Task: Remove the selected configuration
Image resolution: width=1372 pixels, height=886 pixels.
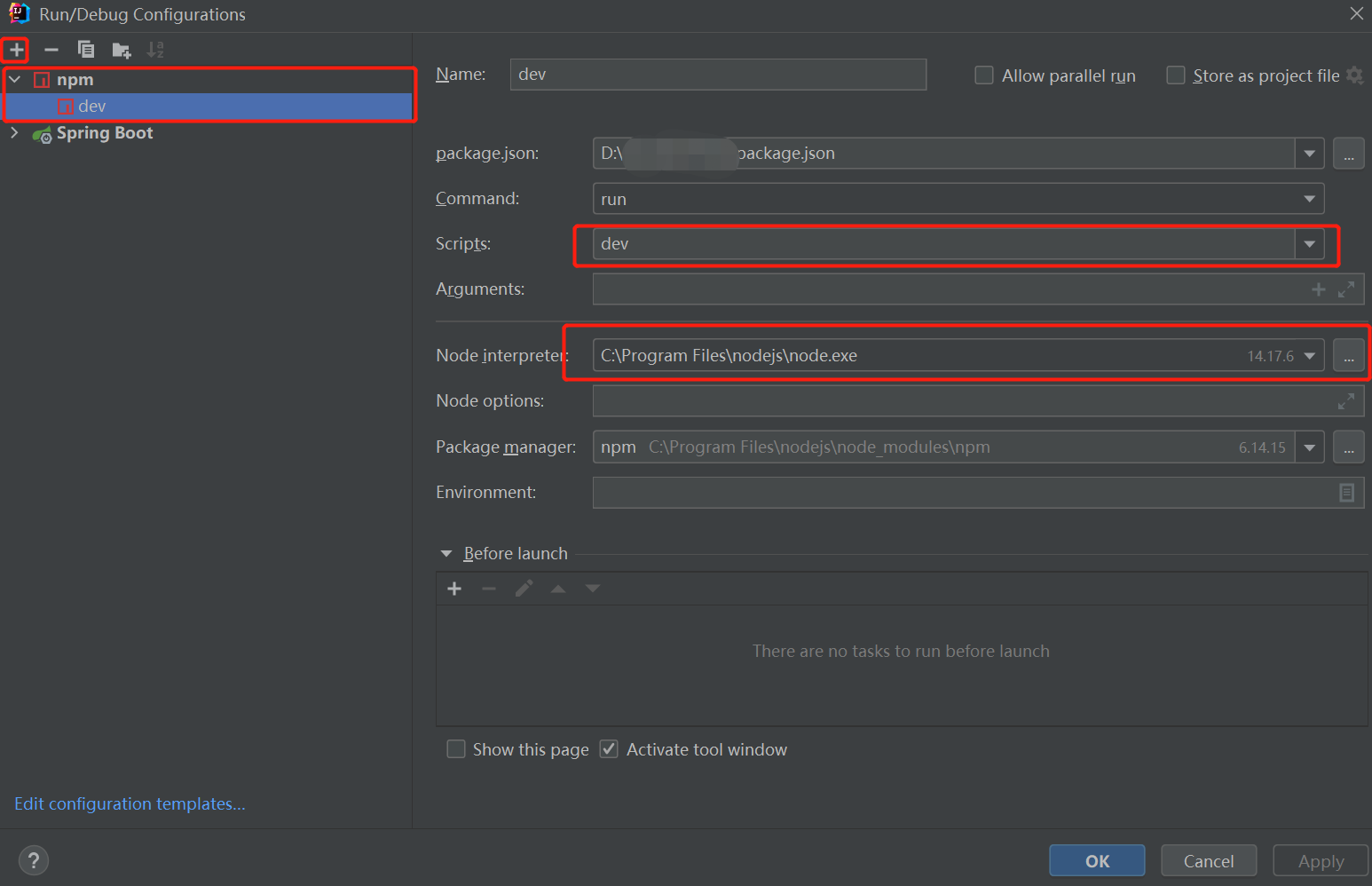Action: [51, 50]
